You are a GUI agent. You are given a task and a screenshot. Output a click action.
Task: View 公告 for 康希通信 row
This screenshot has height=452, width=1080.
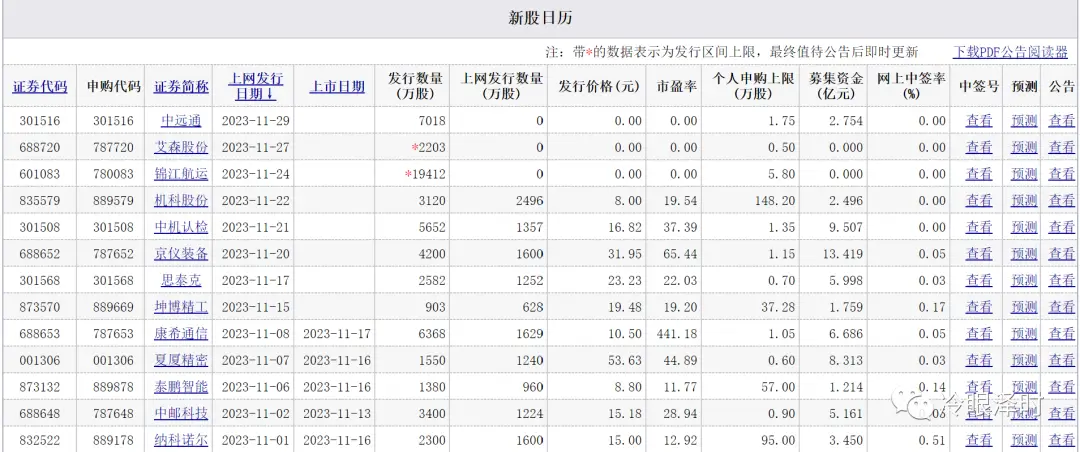[x=1061, y=333]
